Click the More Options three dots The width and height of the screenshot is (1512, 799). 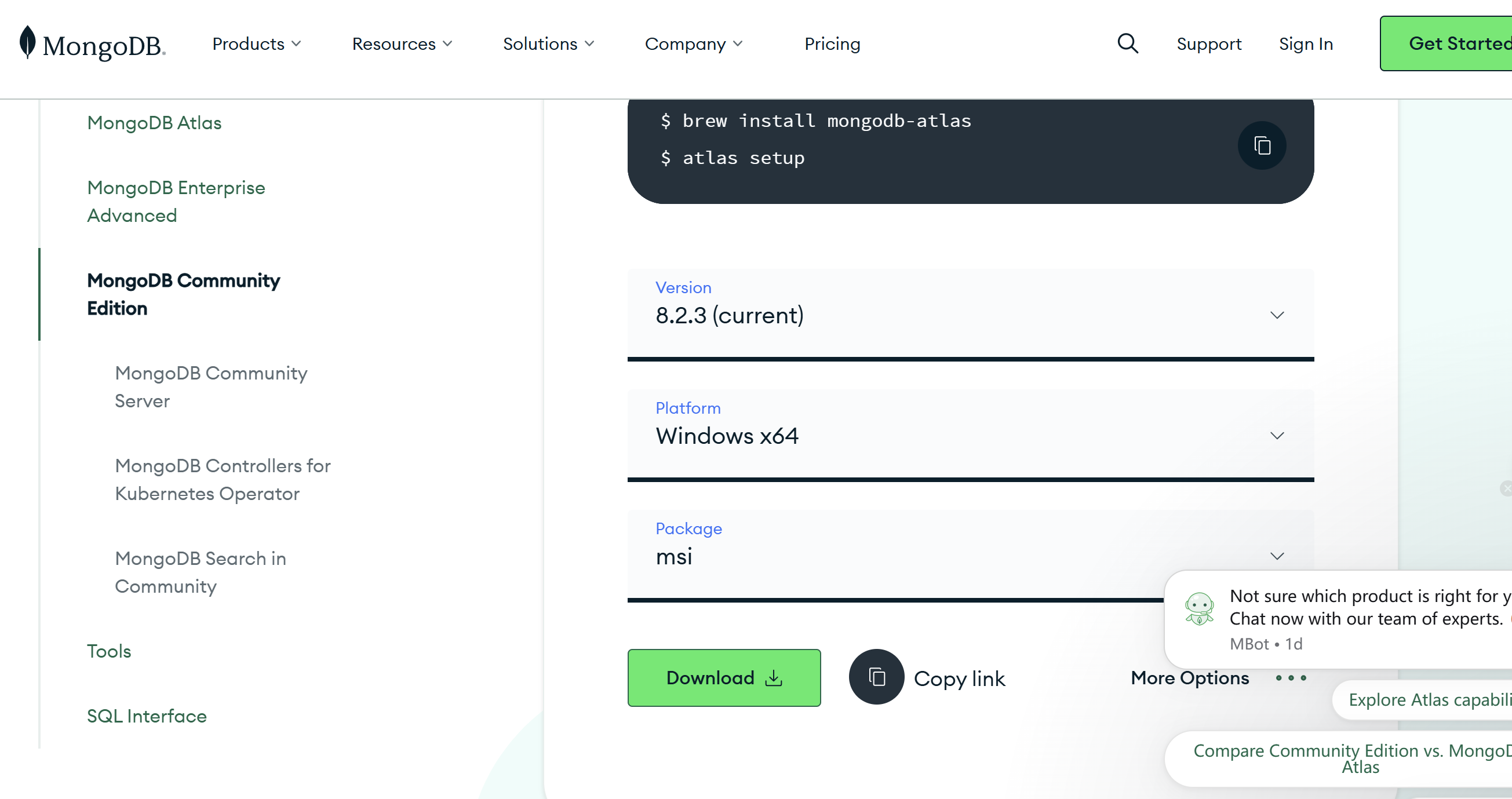1290,677
